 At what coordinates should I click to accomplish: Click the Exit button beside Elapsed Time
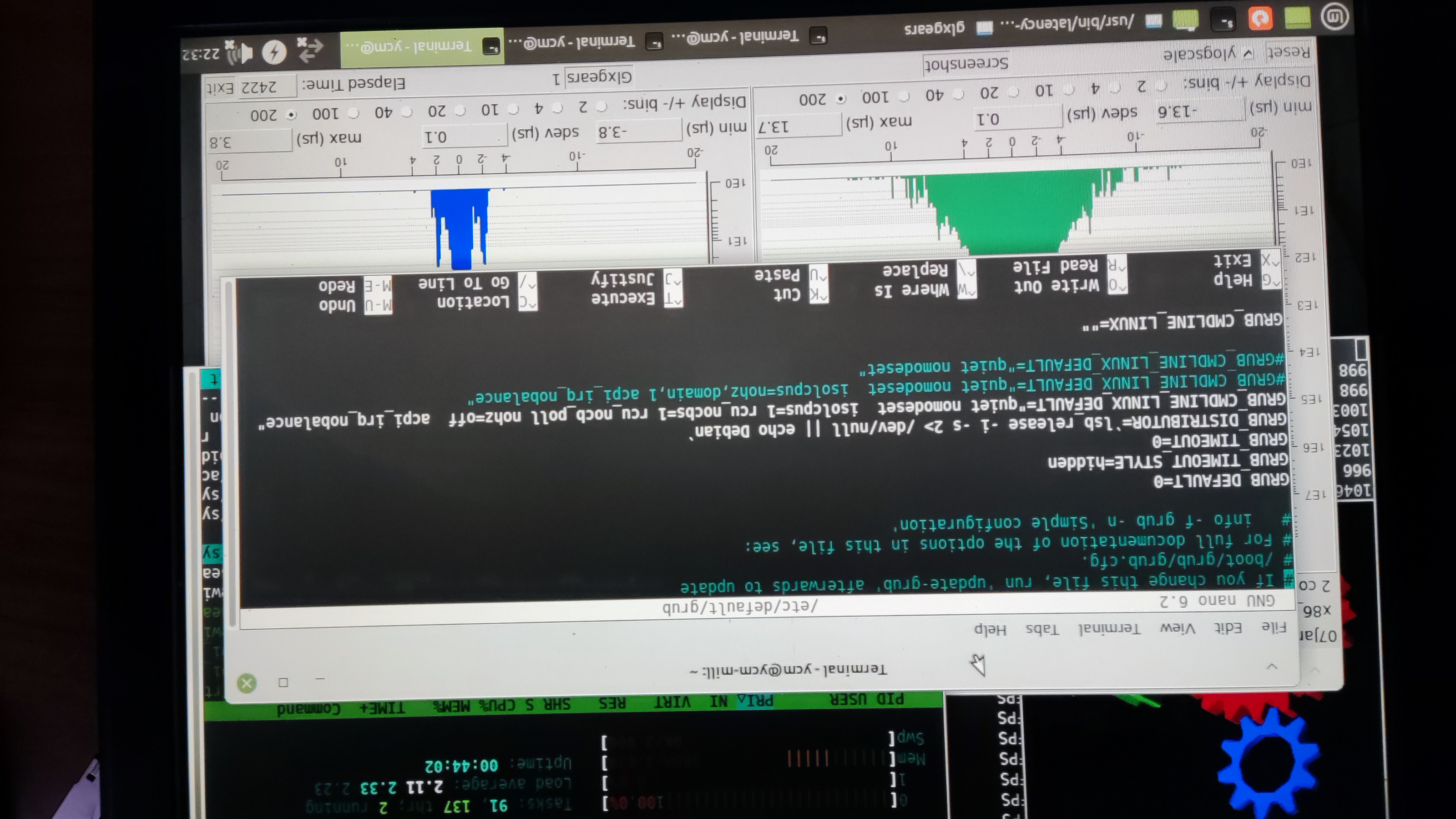point(219,88)
